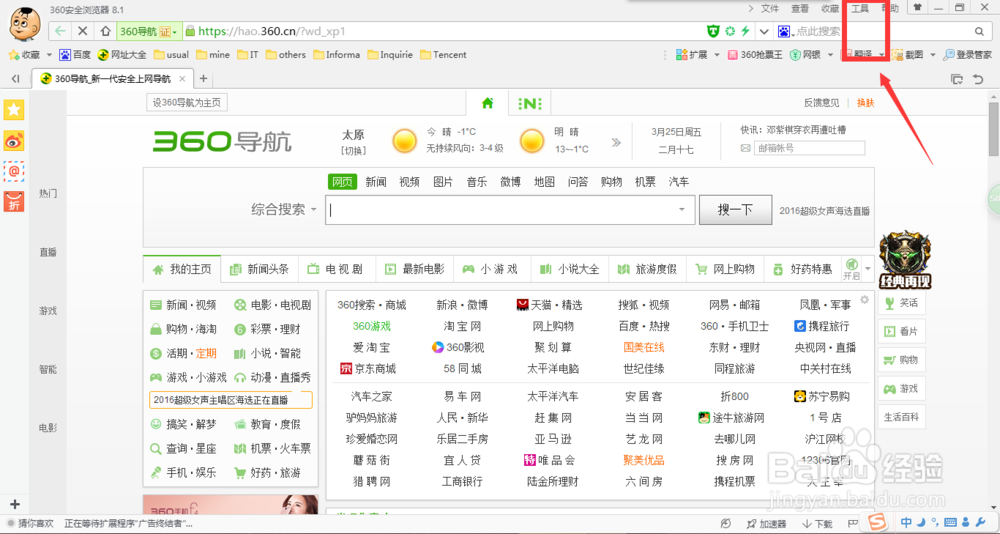Switch to the 小游戏 tab
The height and width of the screenshot is (534, 1000).
[x=492, y=269]
